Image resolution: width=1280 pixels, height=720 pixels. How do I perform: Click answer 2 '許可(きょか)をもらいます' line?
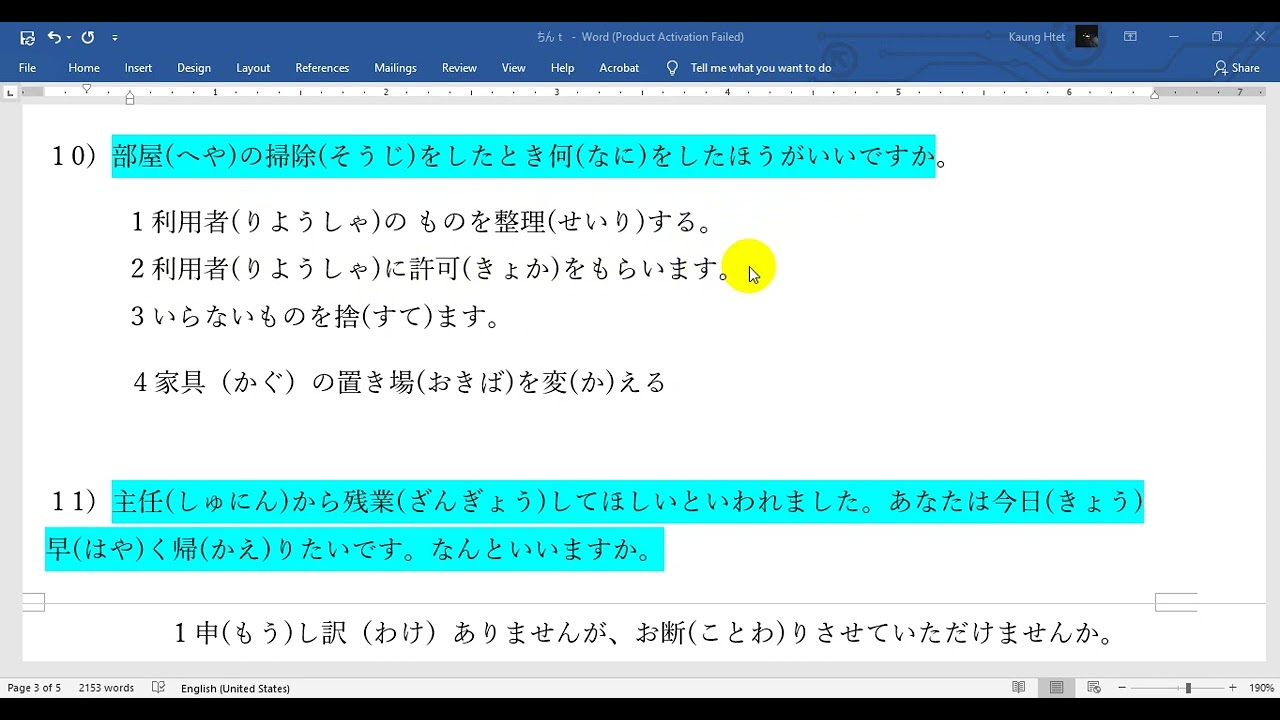coord(430,269)
